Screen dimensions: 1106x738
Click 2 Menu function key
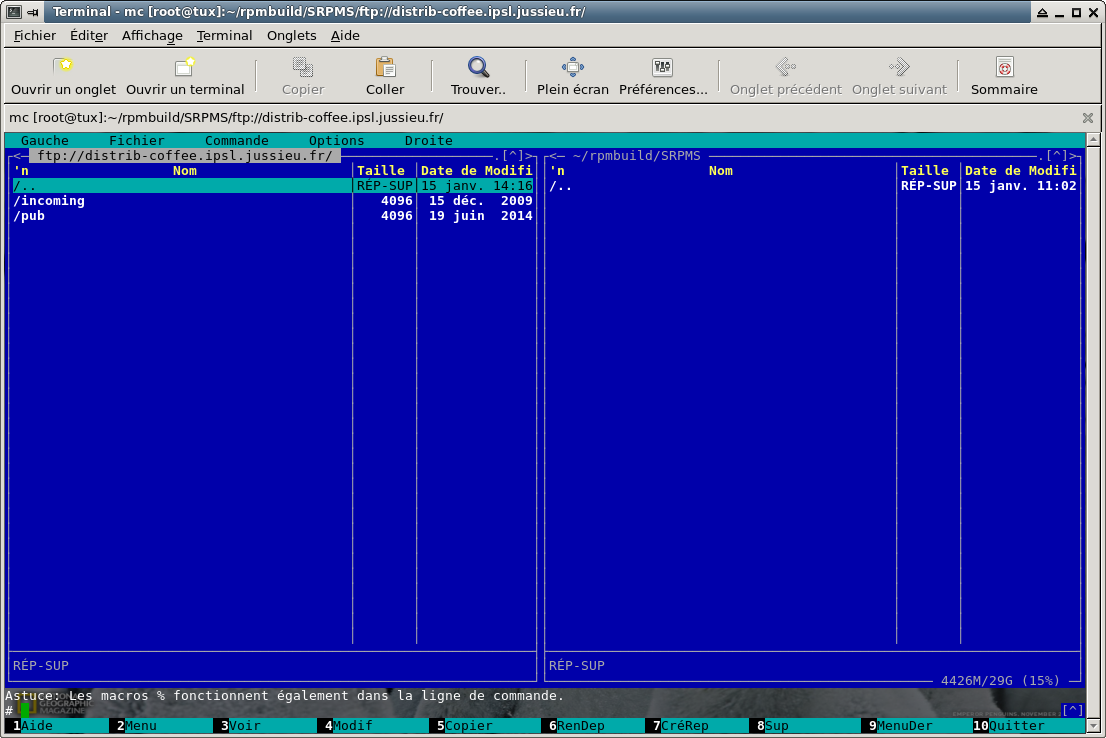(x=141, y=725)
